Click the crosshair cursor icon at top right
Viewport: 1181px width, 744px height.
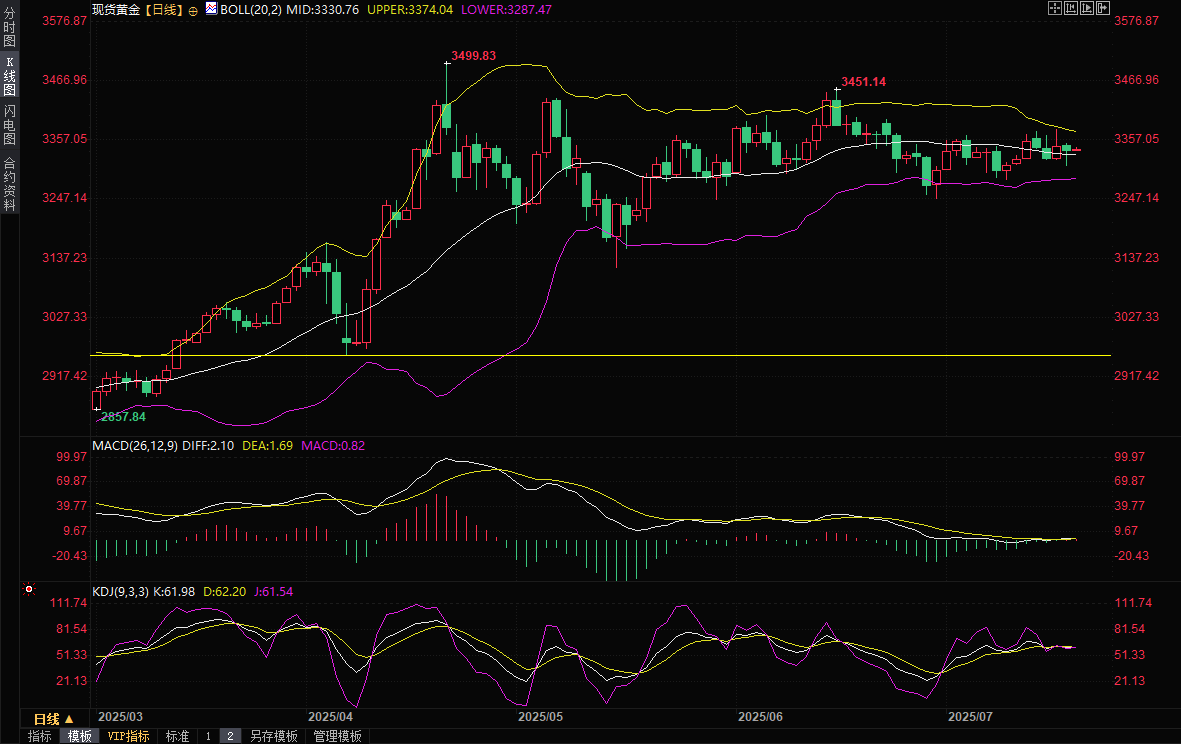pos(1054,8)
